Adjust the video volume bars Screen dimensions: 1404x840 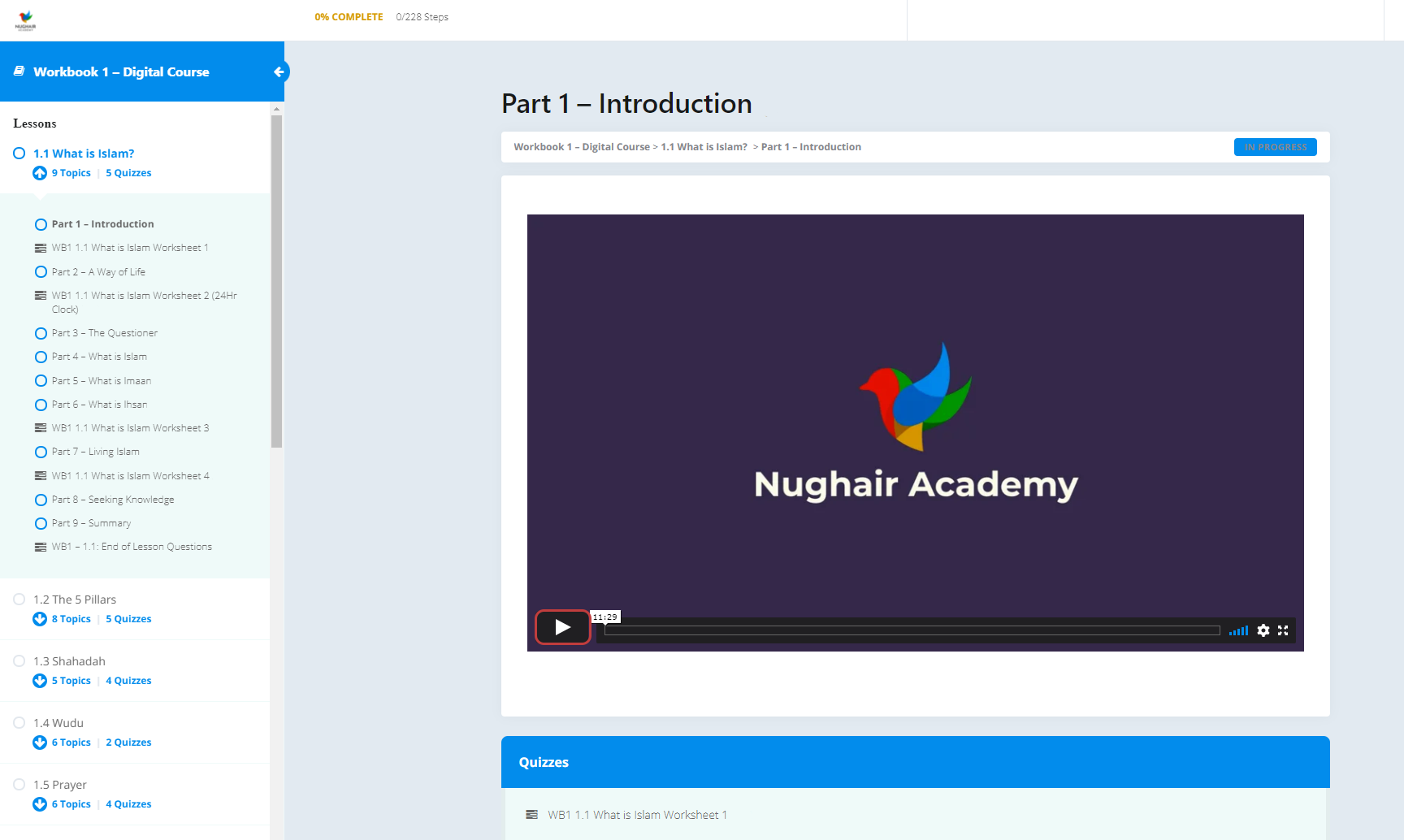tap(1238, 630)
